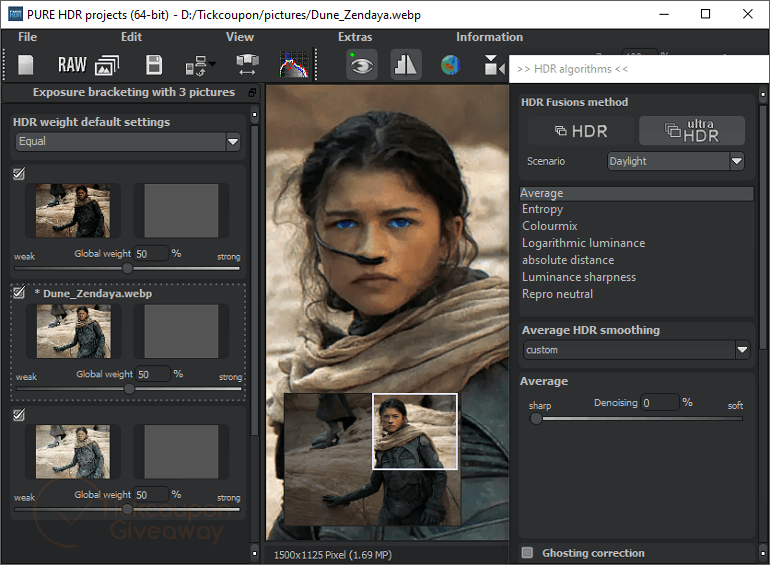
Task: Click the app icon in title bar
Action: (15, 13)
